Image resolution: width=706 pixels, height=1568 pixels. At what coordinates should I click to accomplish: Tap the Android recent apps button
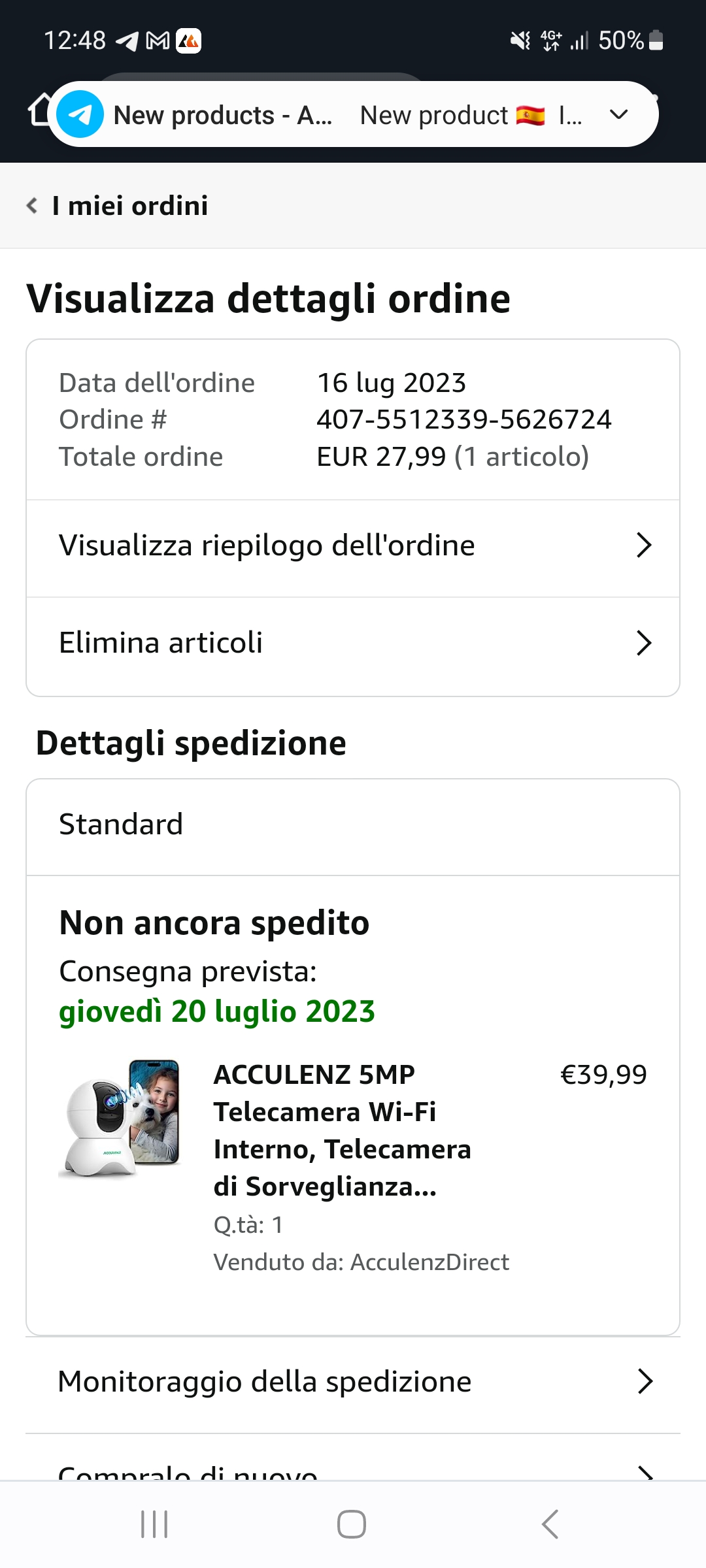[x=154, y=1524]
